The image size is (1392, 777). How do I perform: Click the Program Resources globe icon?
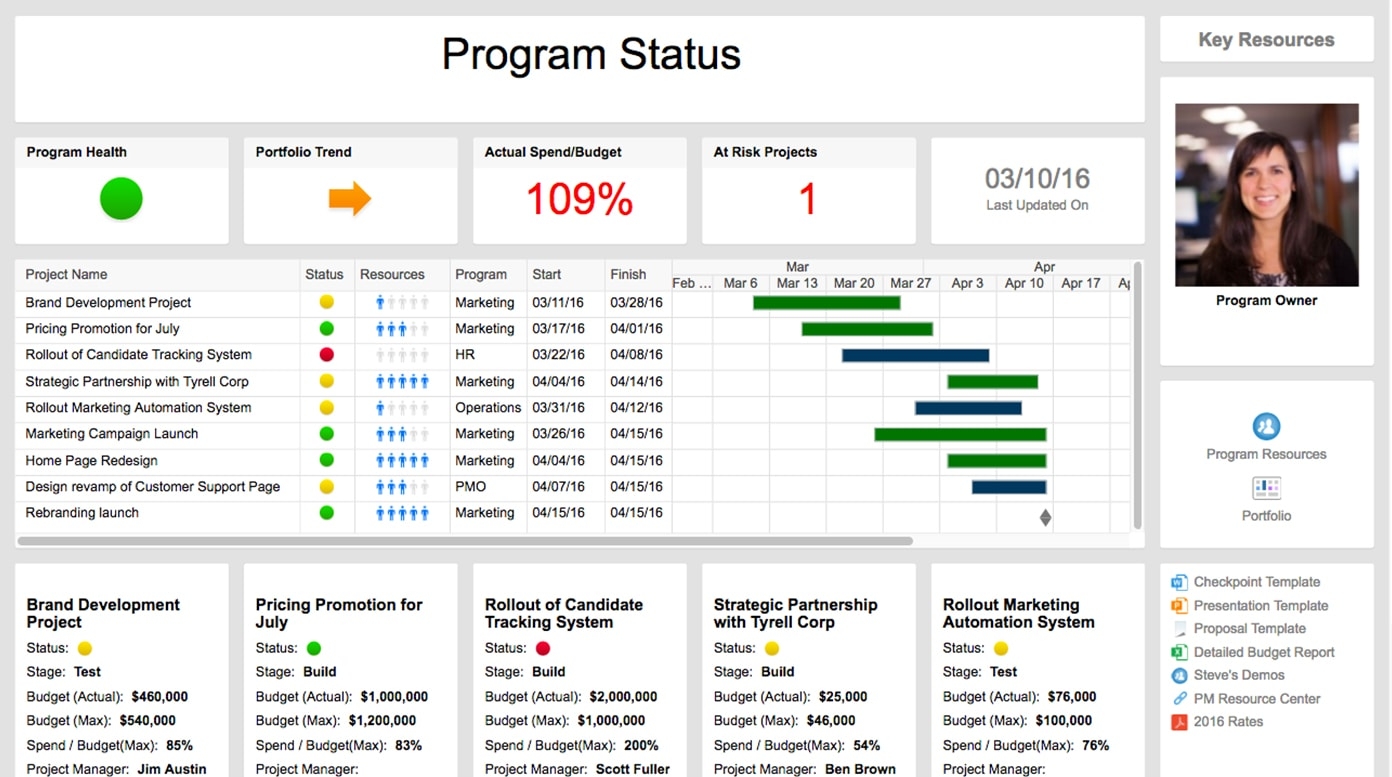(1266, 427)
